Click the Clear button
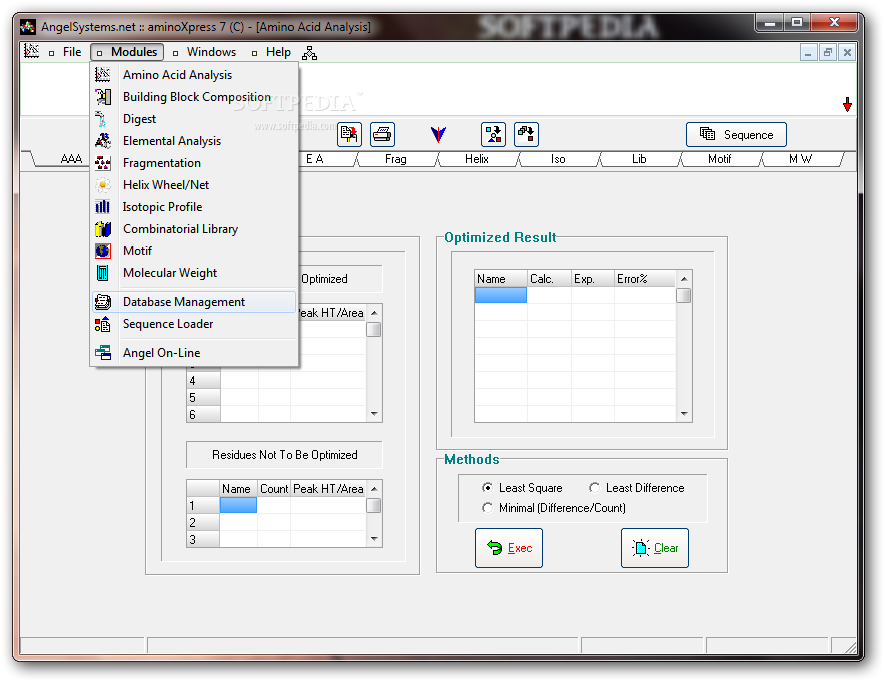The height and width of the screenshot is (682, 885). (x=655, y=548)
